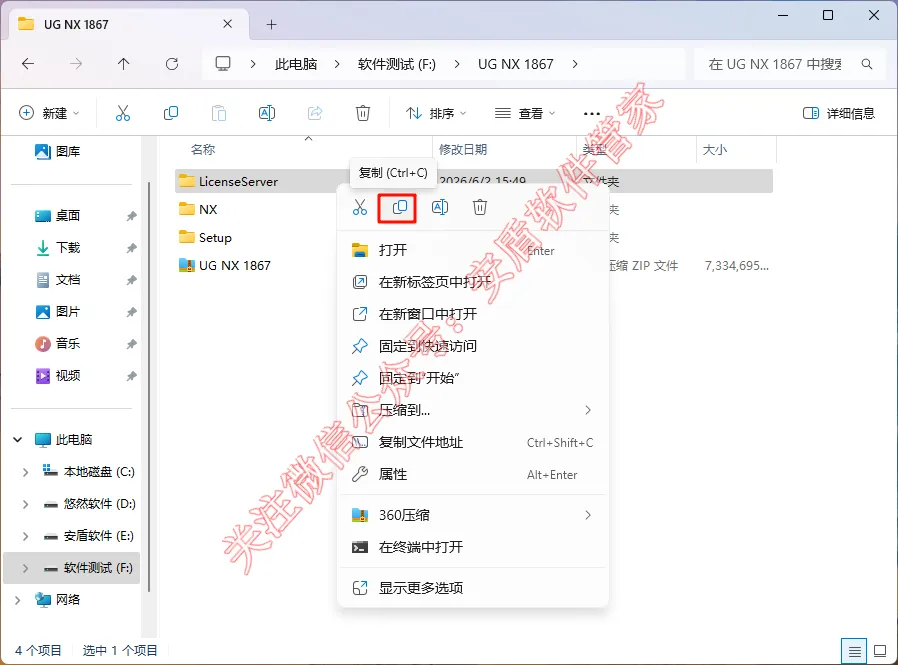898x665 pixels.
Task: Unpin 下载 from quick access
Action: pos(132,248)
